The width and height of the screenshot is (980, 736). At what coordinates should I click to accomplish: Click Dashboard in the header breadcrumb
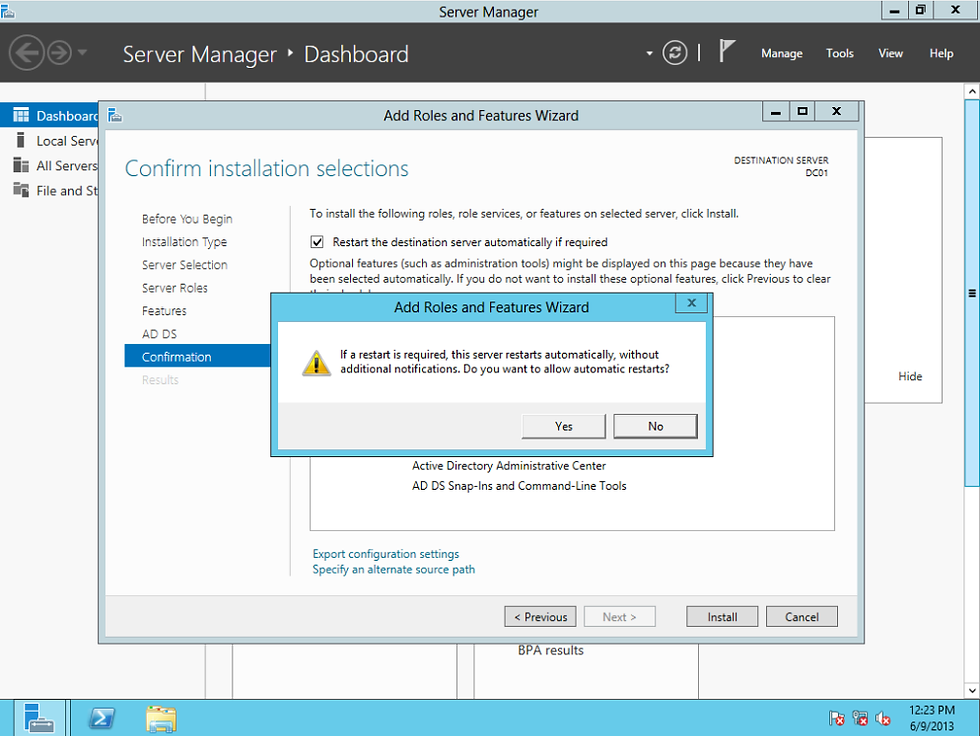click(x=356, y=54)
